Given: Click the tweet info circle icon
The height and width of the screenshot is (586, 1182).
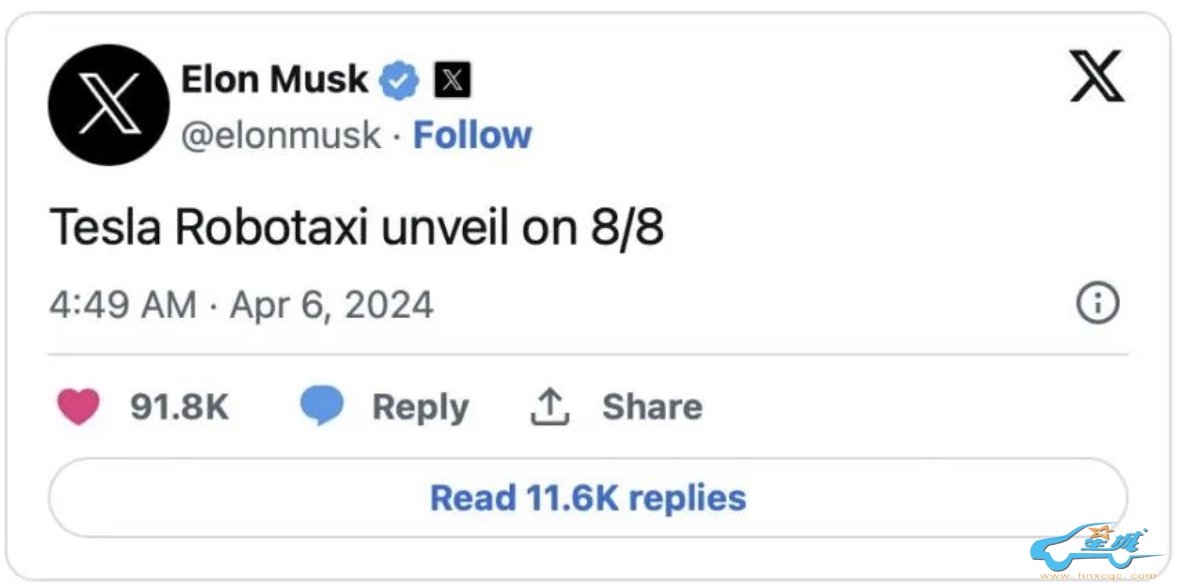Looking at the screenshot, I should pos(1097,303).
